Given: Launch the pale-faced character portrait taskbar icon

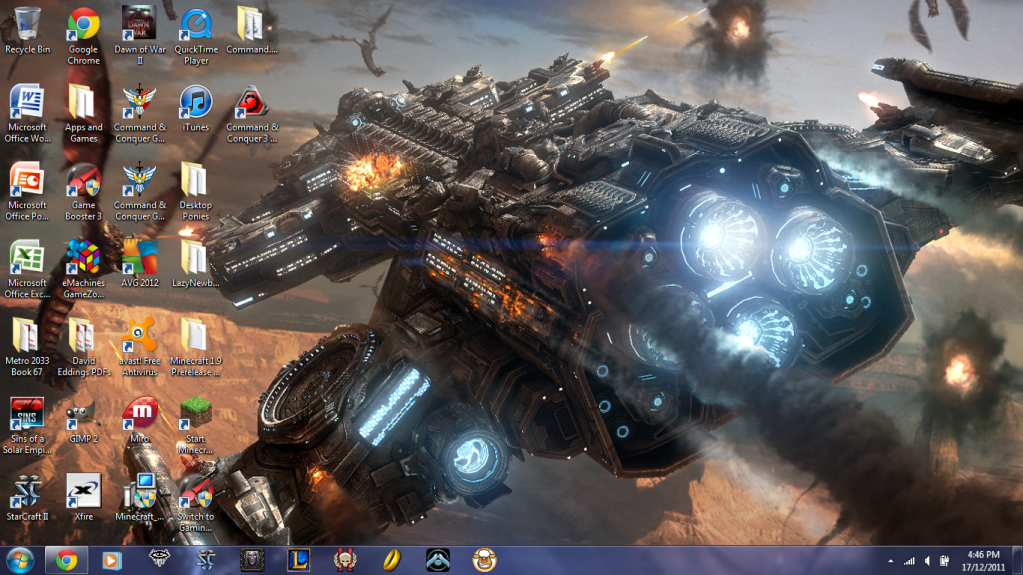Looking at the screenshot, I should [252, 560].
